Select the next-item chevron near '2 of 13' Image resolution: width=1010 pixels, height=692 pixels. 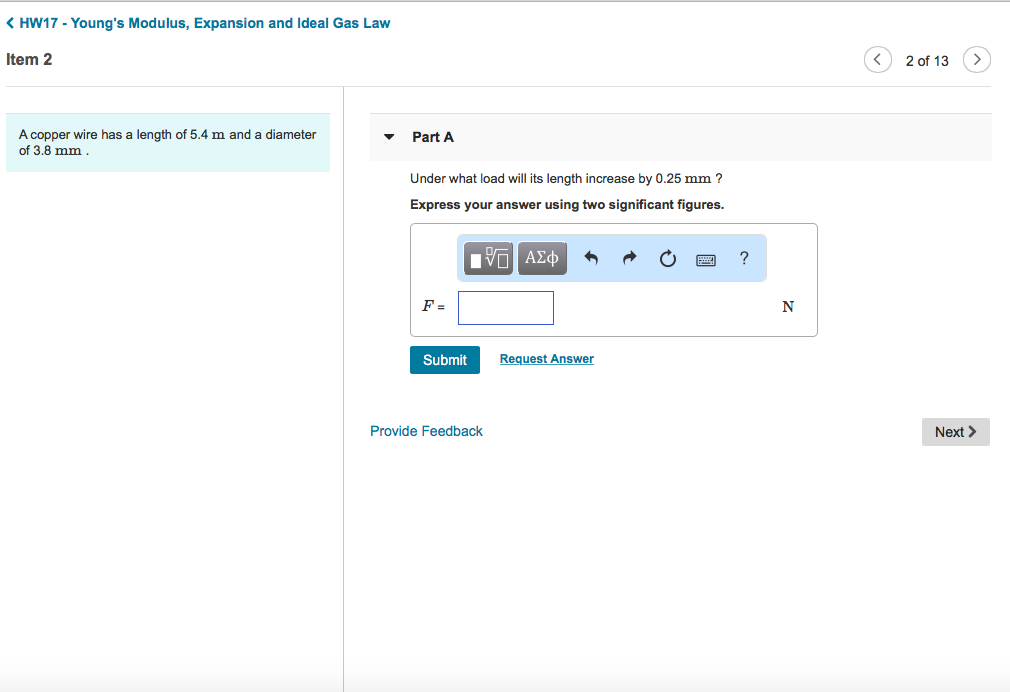tap(977, 59)
